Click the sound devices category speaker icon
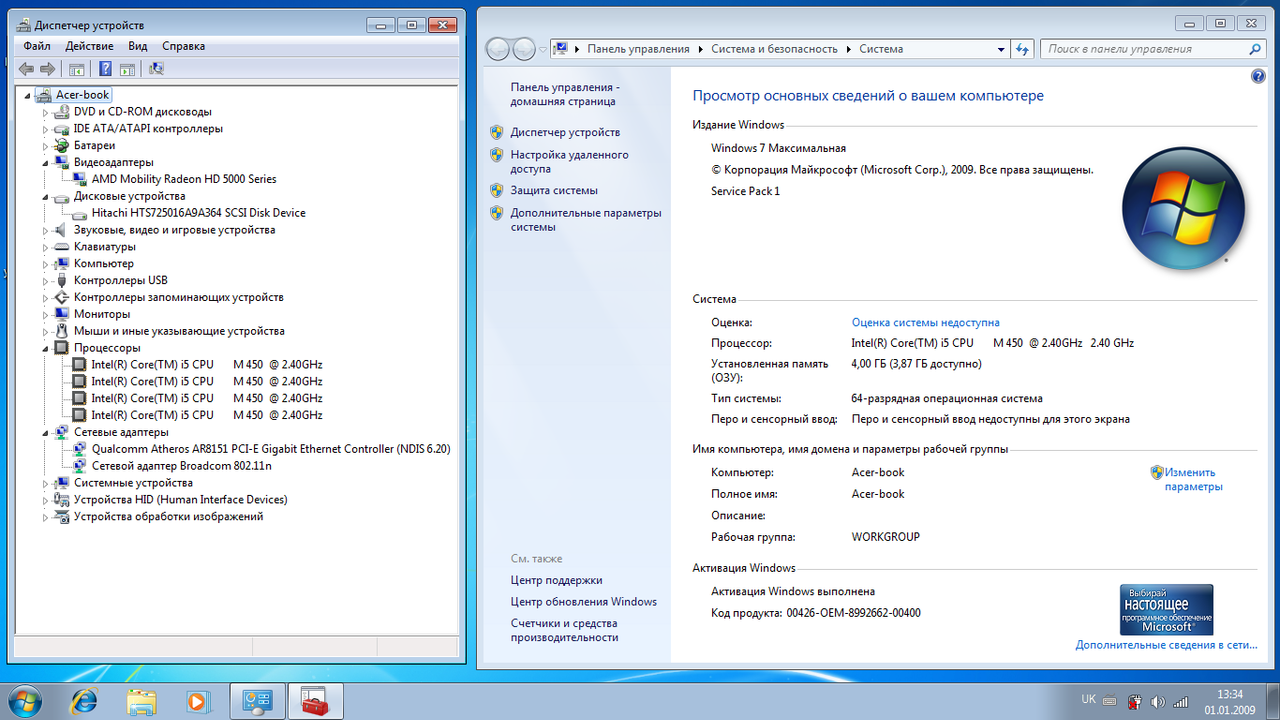1280x720 pixels. click(x=62, y=230)
